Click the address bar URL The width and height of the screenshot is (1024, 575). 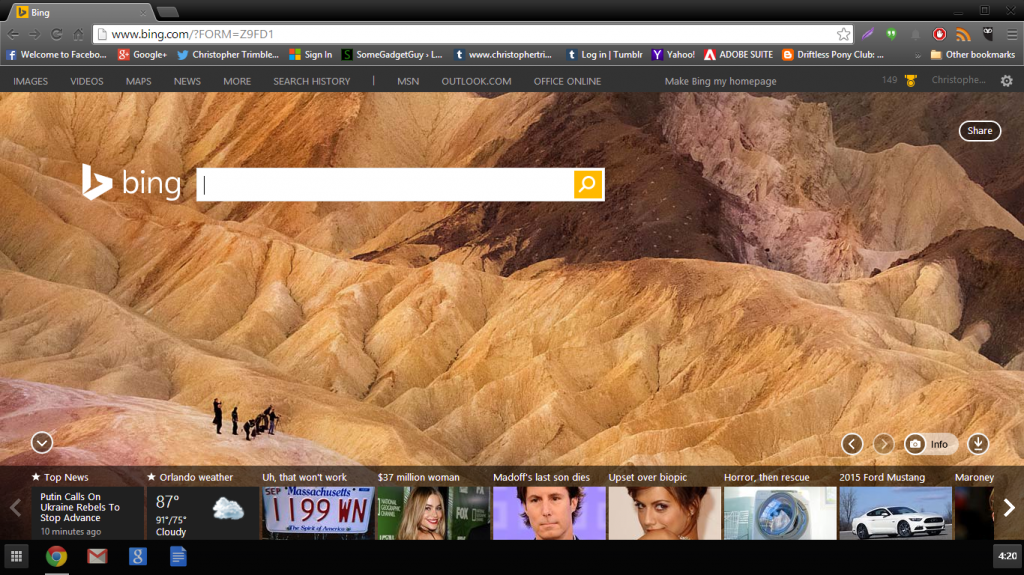(x=193, y=34)
